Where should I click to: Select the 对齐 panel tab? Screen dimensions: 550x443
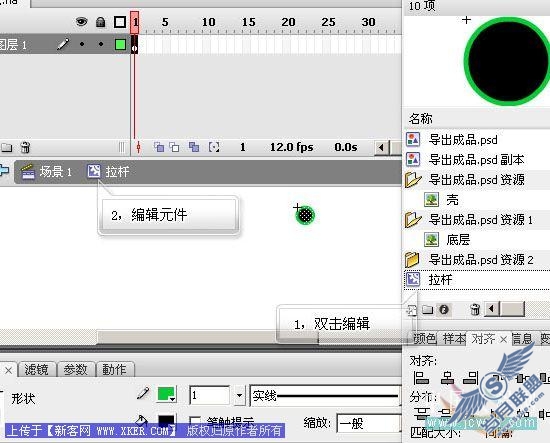tap(483, 339)
